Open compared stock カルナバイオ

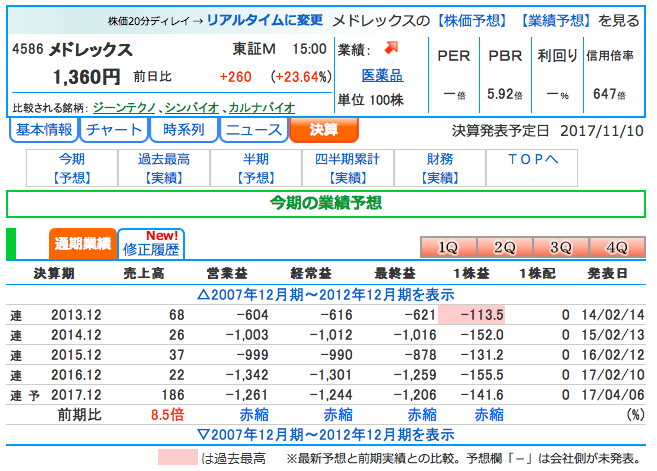pyautogui.click(x=262, y=108)
